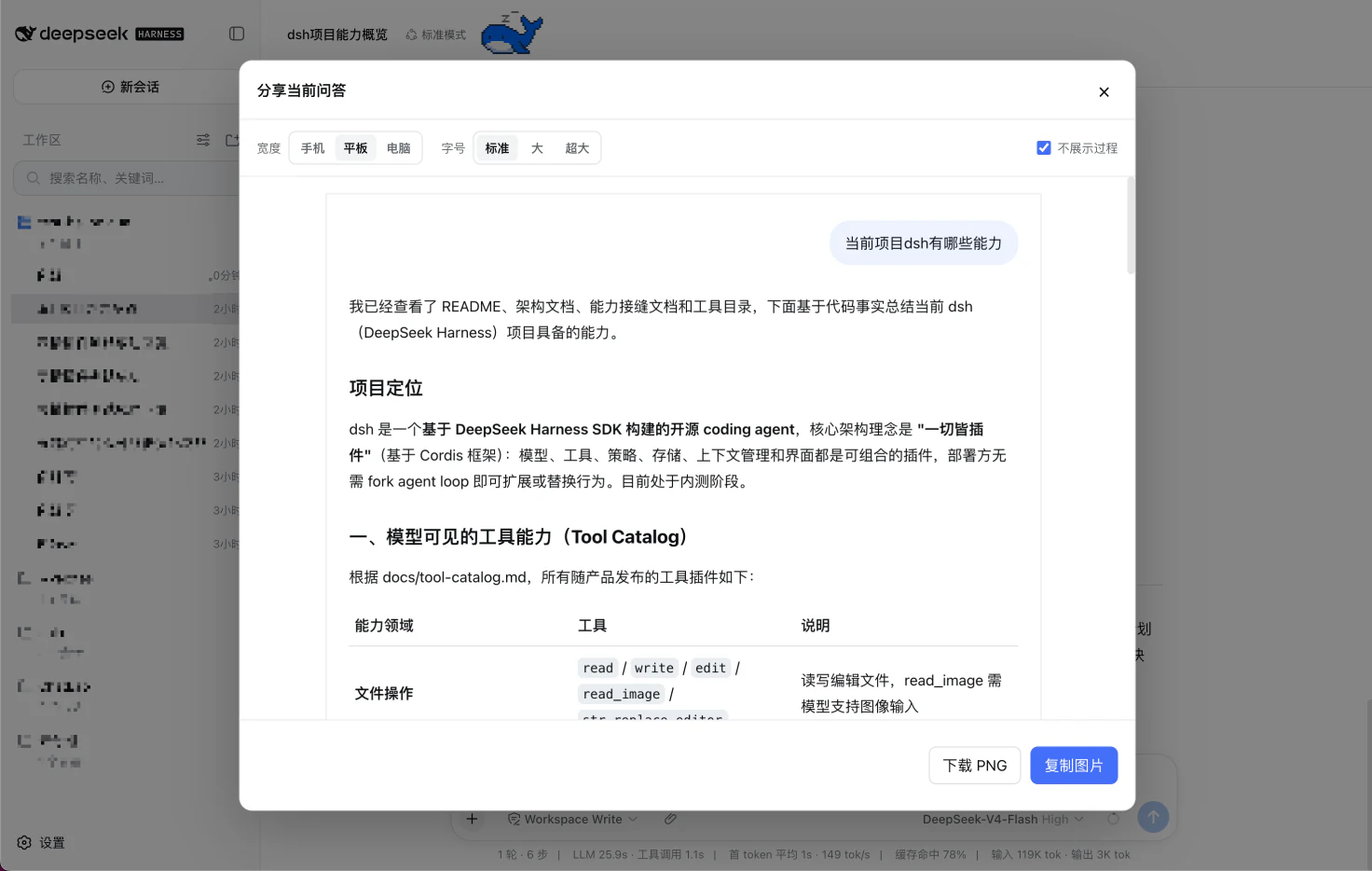Close the share dialog with X
The height and width of the screenshot is (871, 1372).
1104,91
